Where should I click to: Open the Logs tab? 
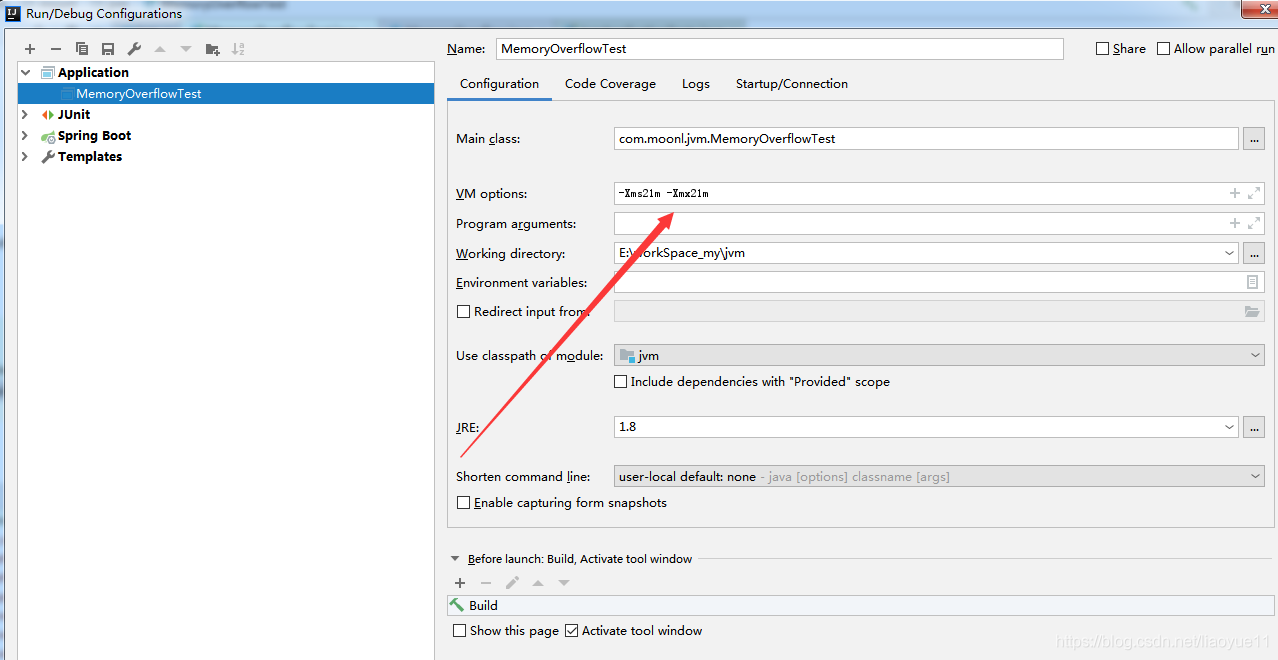(696, 84)
